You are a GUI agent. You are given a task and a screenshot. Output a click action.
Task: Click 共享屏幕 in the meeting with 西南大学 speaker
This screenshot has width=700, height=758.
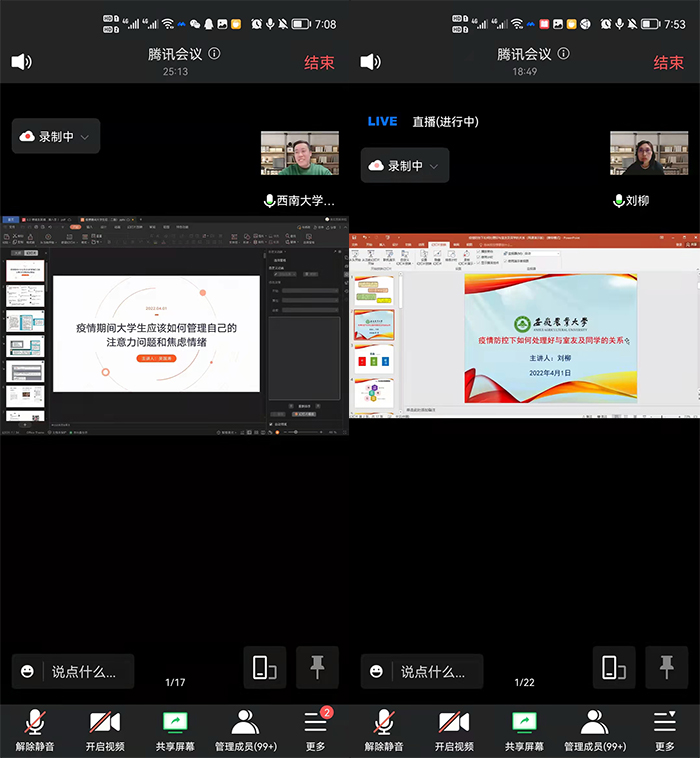pos(175,730)
